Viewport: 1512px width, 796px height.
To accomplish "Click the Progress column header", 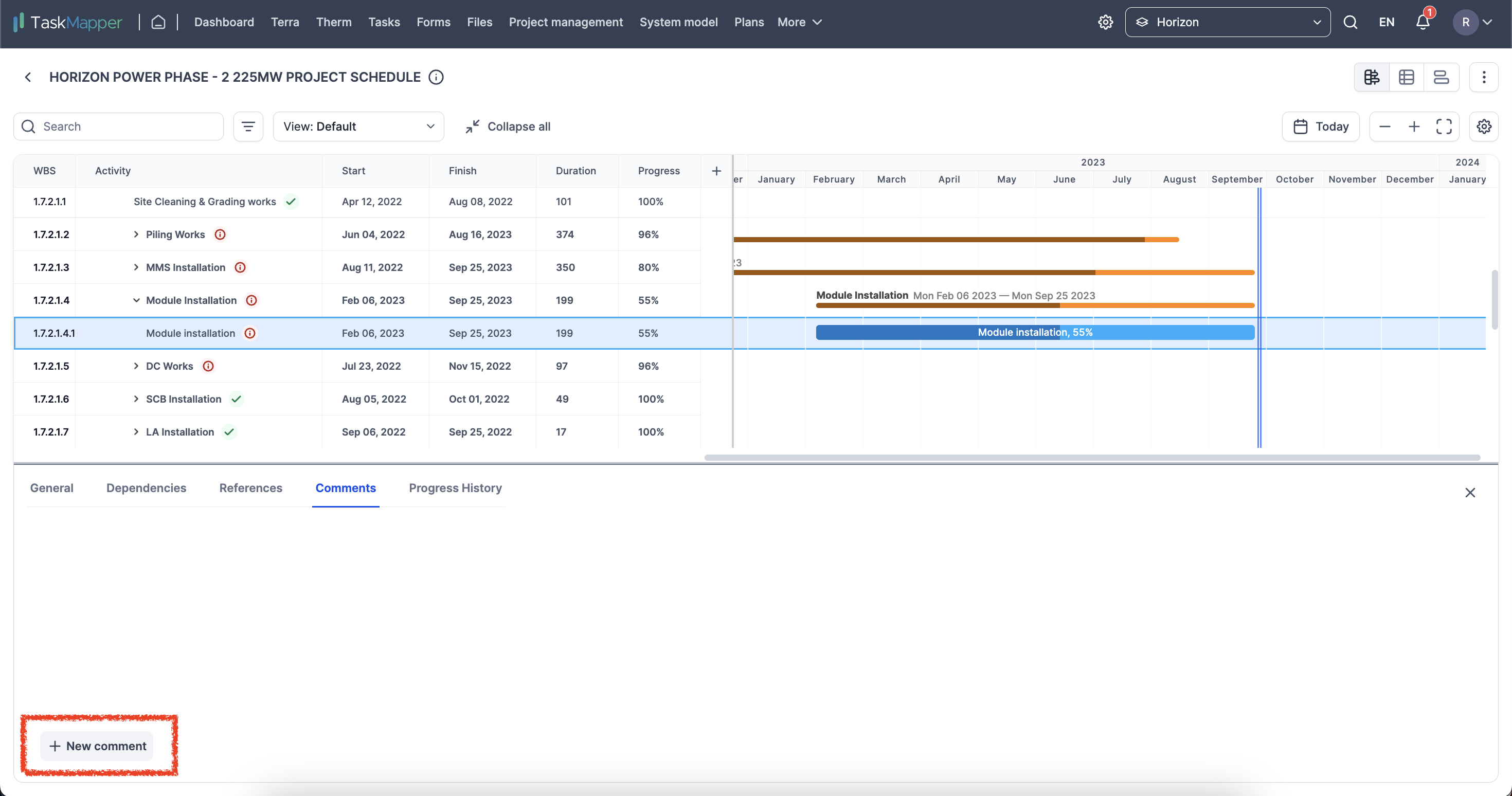I will pyautogui.click(x=659, y=171).
